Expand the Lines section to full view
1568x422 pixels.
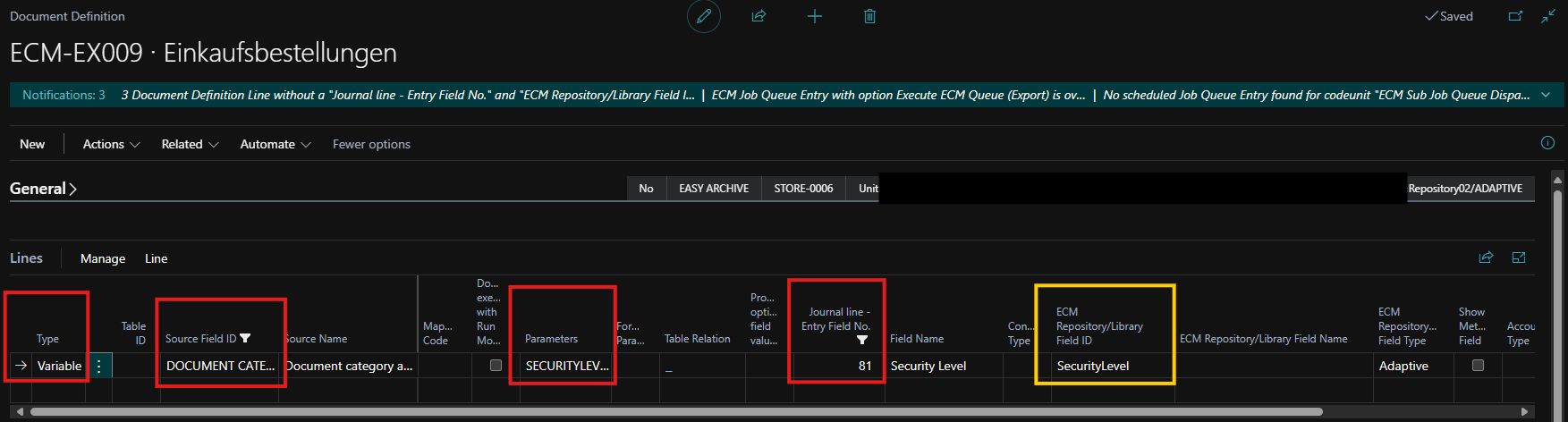(x=1519, y=257)
